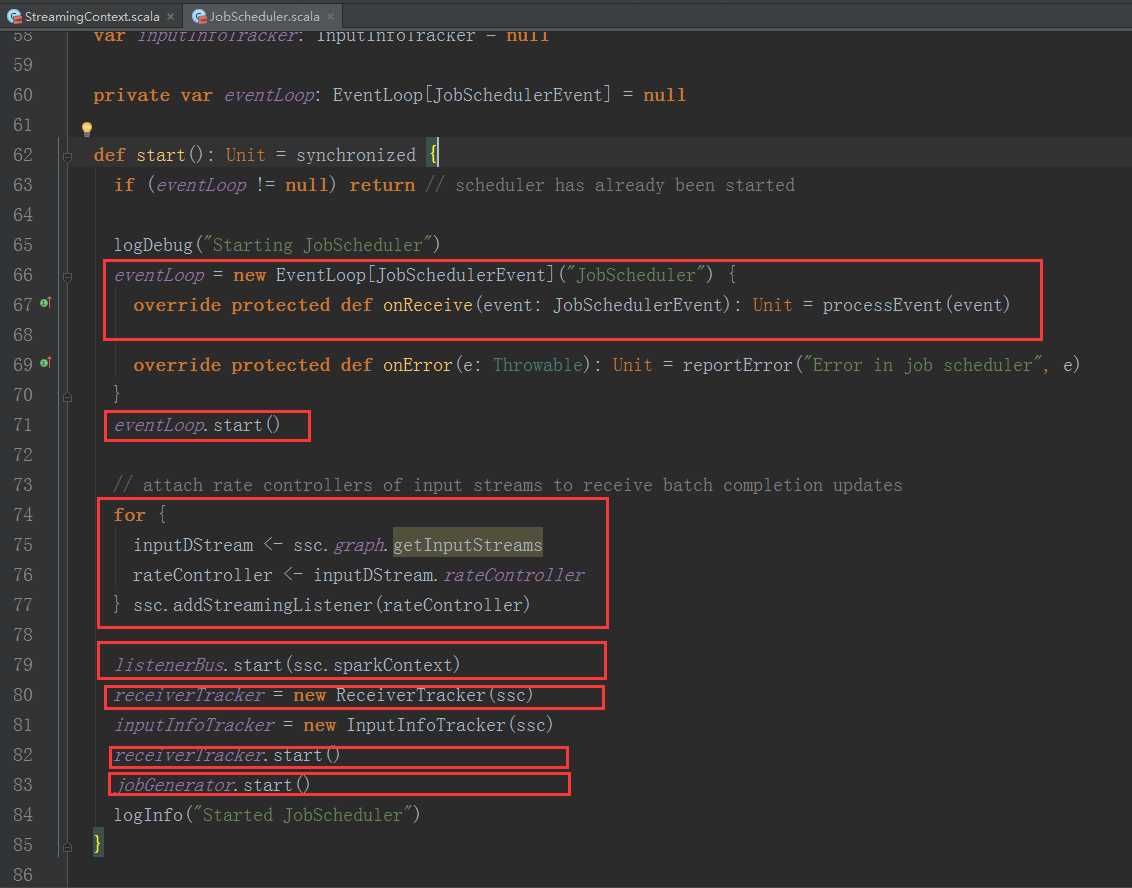Click reportError call on line 69
1132x888 pixels.
pyautogui.click(x=736, y=365)
